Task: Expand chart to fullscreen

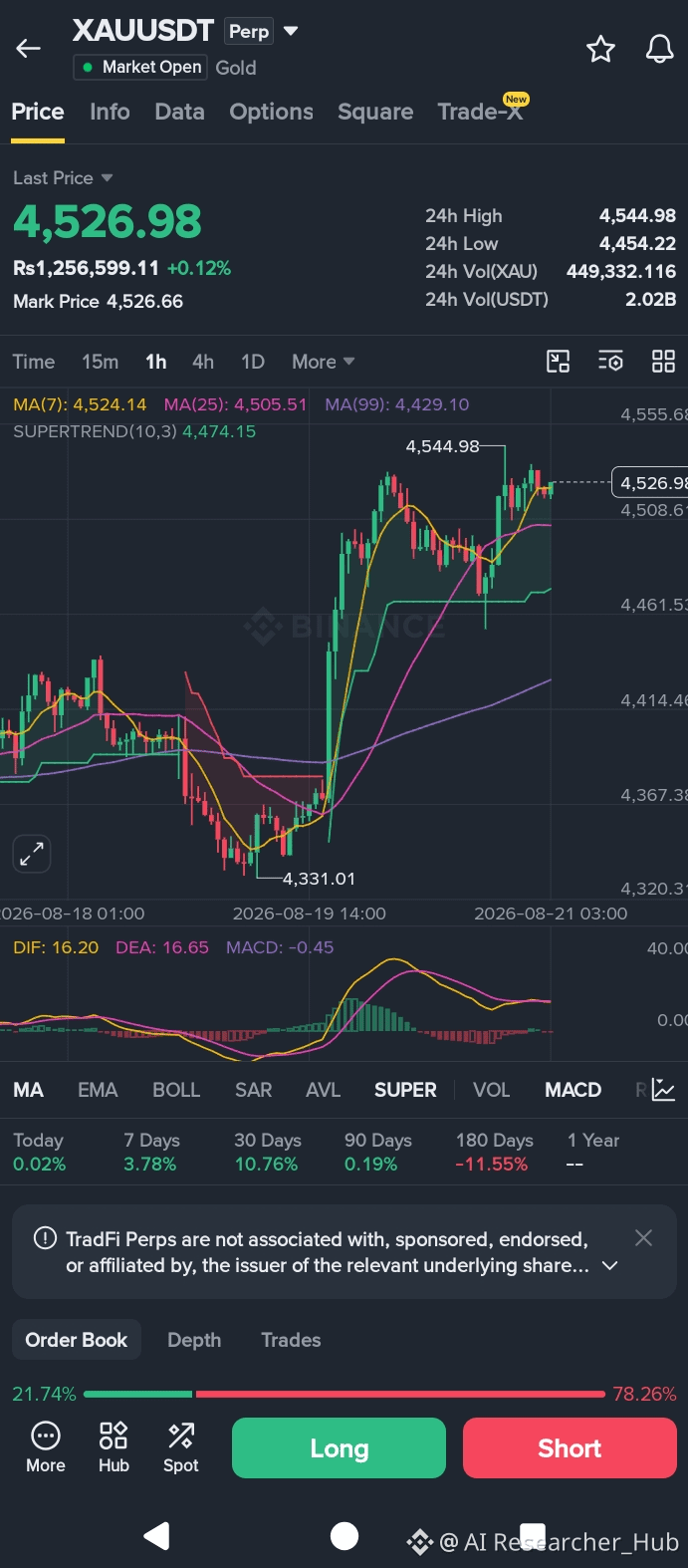Action: click(x=32, y=854)
